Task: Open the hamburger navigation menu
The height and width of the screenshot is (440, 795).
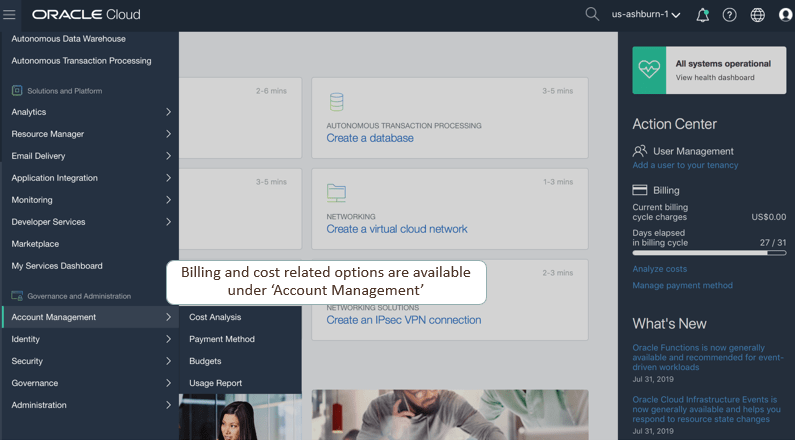Action: point(9,15)
